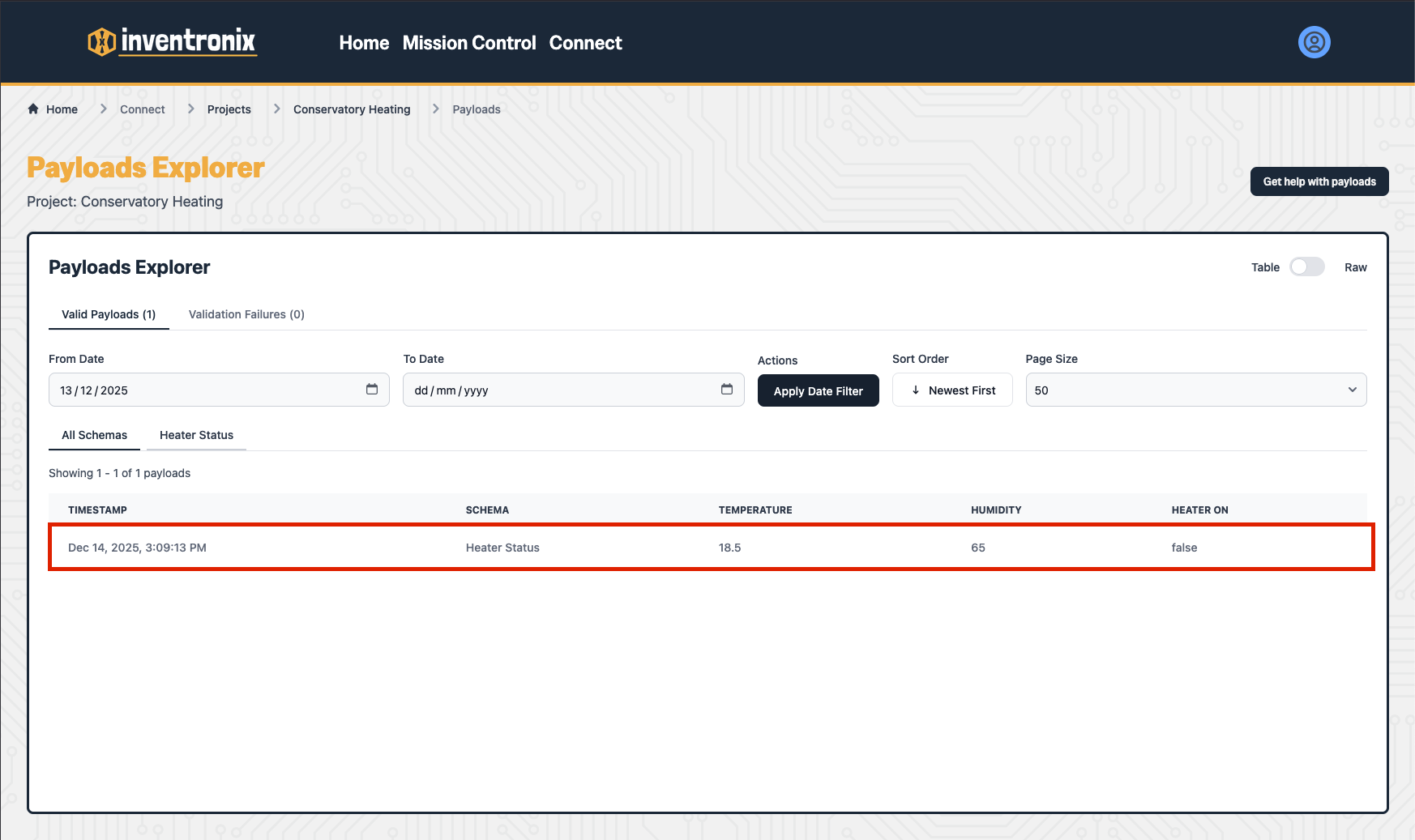1415x840 pixels.
Task: Click the Inventronix logo
Action: (x=171, y=42)
